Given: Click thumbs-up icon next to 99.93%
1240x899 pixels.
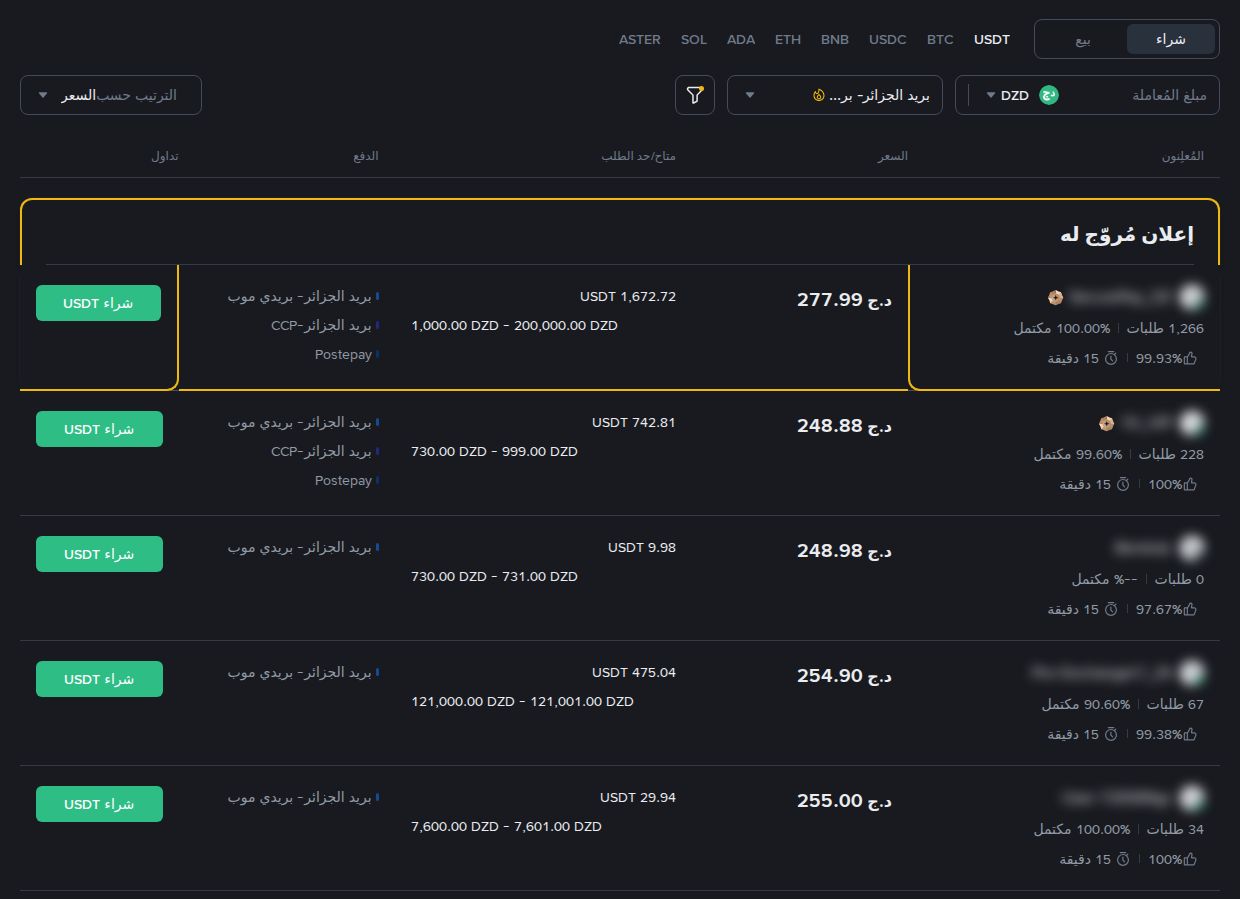Looking at the screenshot, I should tap(1190, 358).
